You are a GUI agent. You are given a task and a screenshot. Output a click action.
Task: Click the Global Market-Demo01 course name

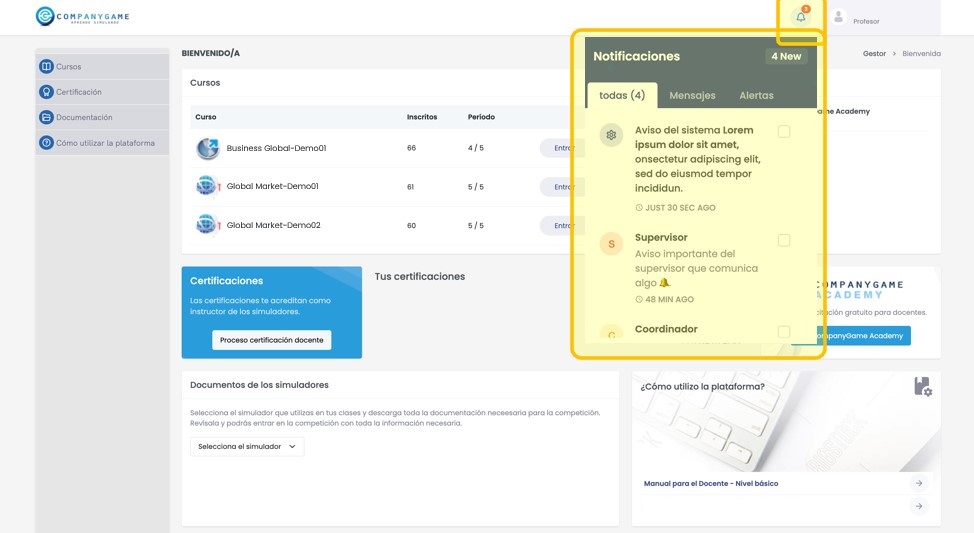coord(273,186)
